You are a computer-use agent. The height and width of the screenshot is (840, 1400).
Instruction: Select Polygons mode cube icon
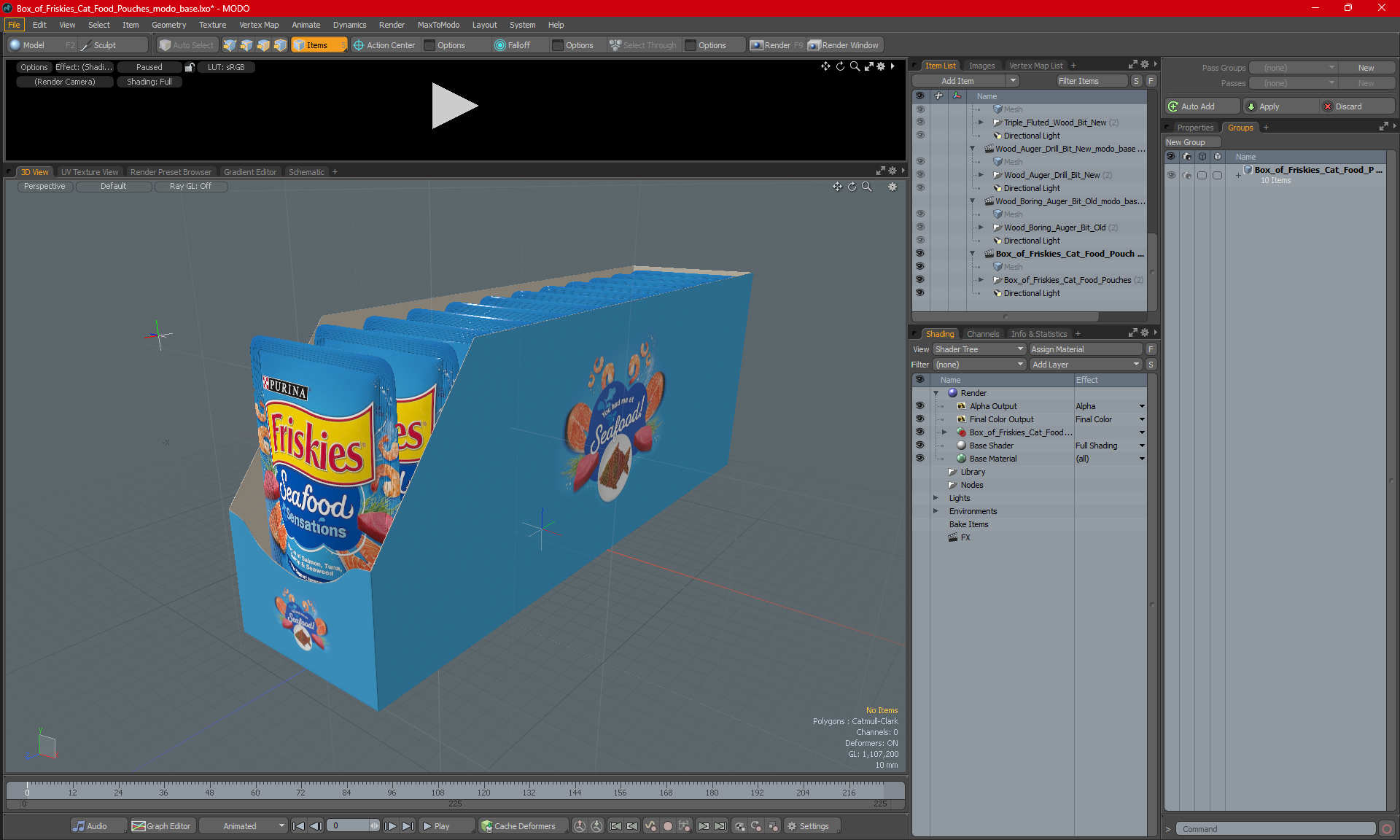[263, 45]
